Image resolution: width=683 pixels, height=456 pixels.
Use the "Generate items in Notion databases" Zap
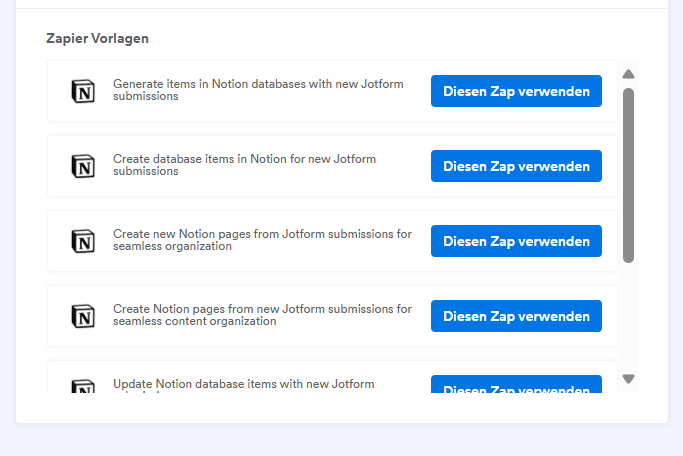coord(516,91)
